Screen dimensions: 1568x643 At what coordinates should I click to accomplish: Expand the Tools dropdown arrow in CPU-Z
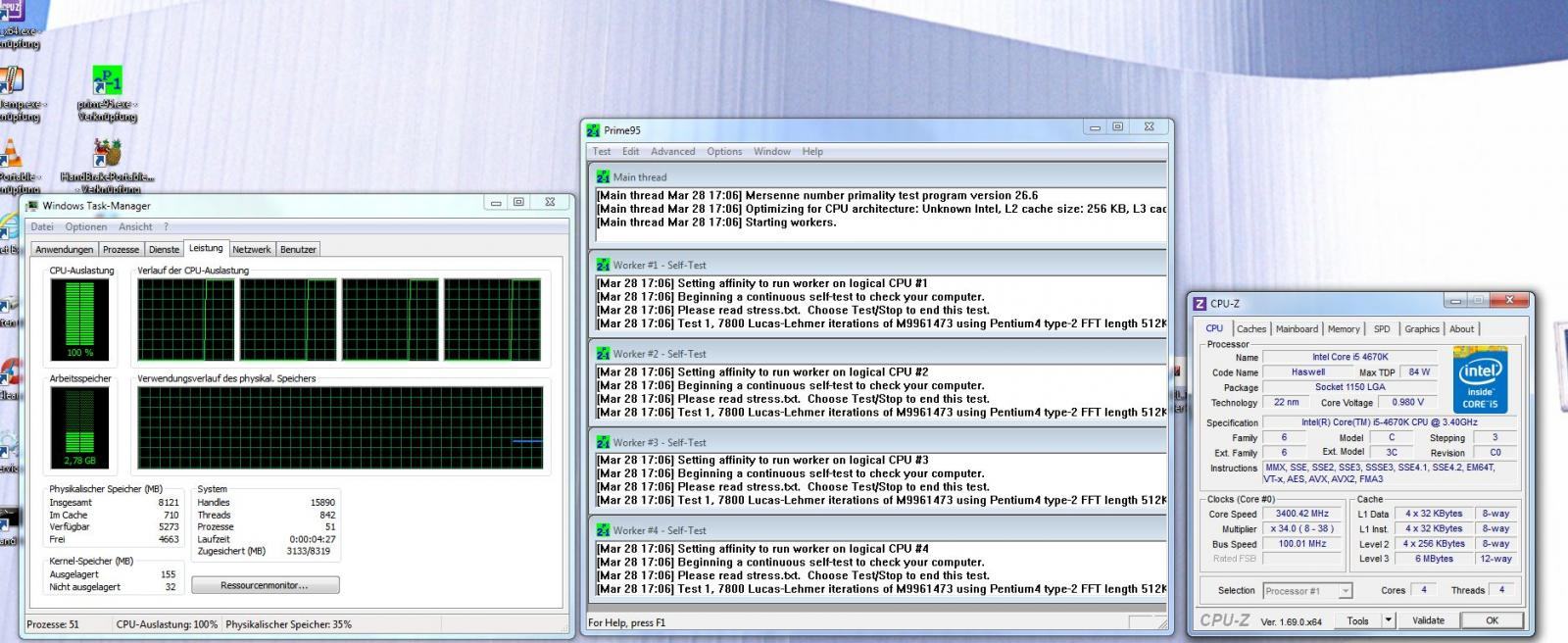(x=1388, y=620)
